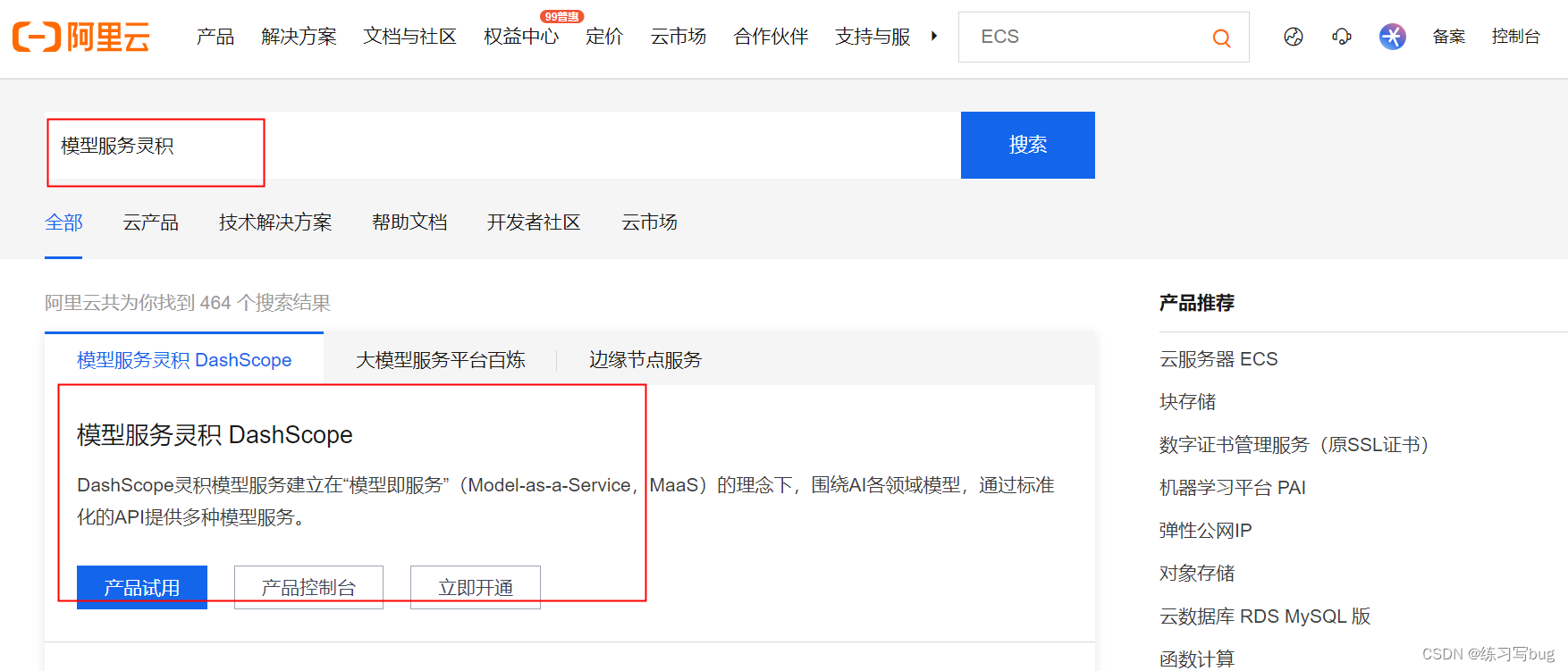Select the 云市场 filter tab
The width and height of the screenshot is (1568, 671).
tap(649, 222)
